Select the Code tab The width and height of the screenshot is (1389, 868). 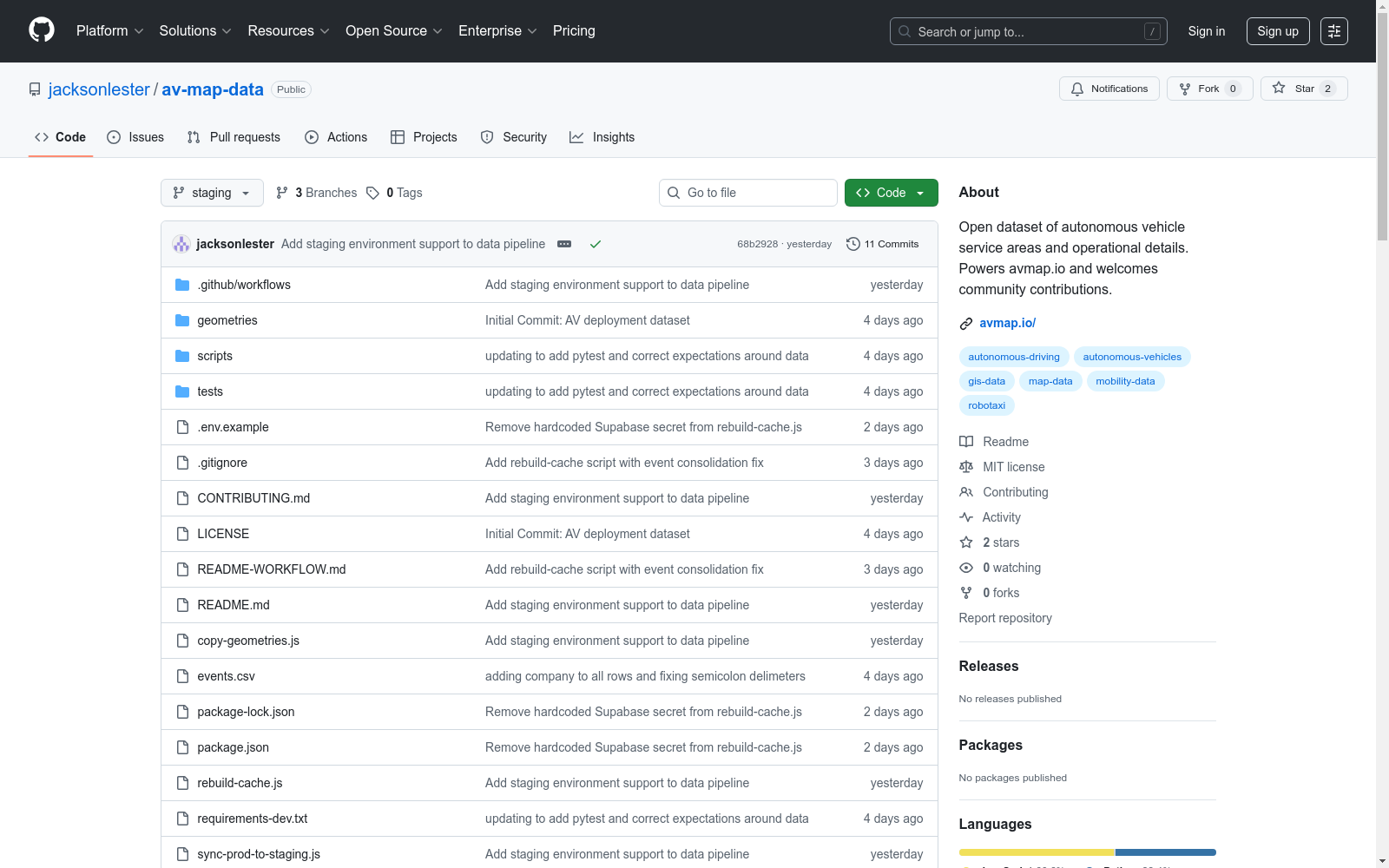click(61, 137)
